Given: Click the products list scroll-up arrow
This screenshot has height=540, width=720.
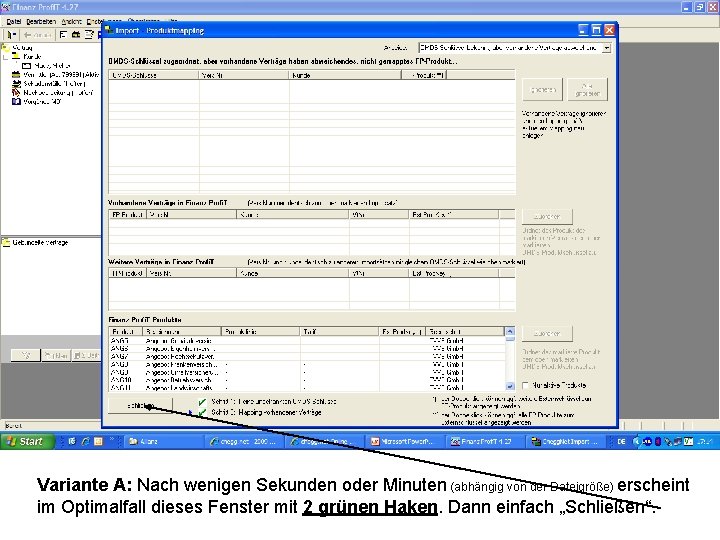Looking at the screenshot, I should pos(510,331).
